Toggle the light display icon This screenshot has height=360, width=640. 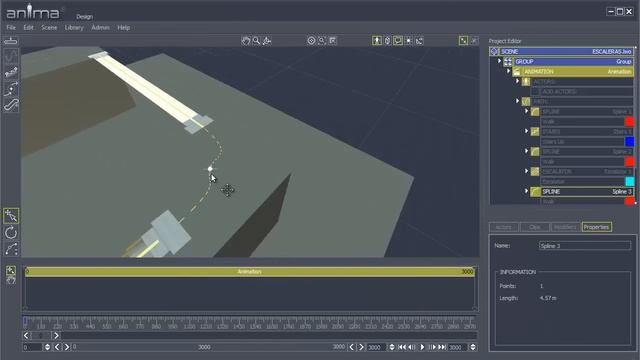click(x=409, y=40)
